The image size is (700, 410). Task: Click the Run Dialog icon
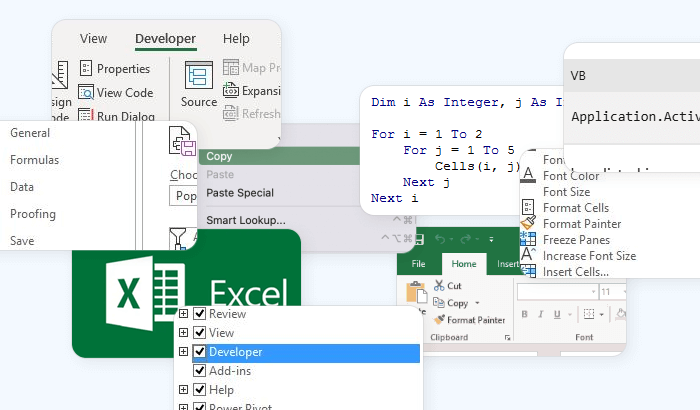(86, 116)
